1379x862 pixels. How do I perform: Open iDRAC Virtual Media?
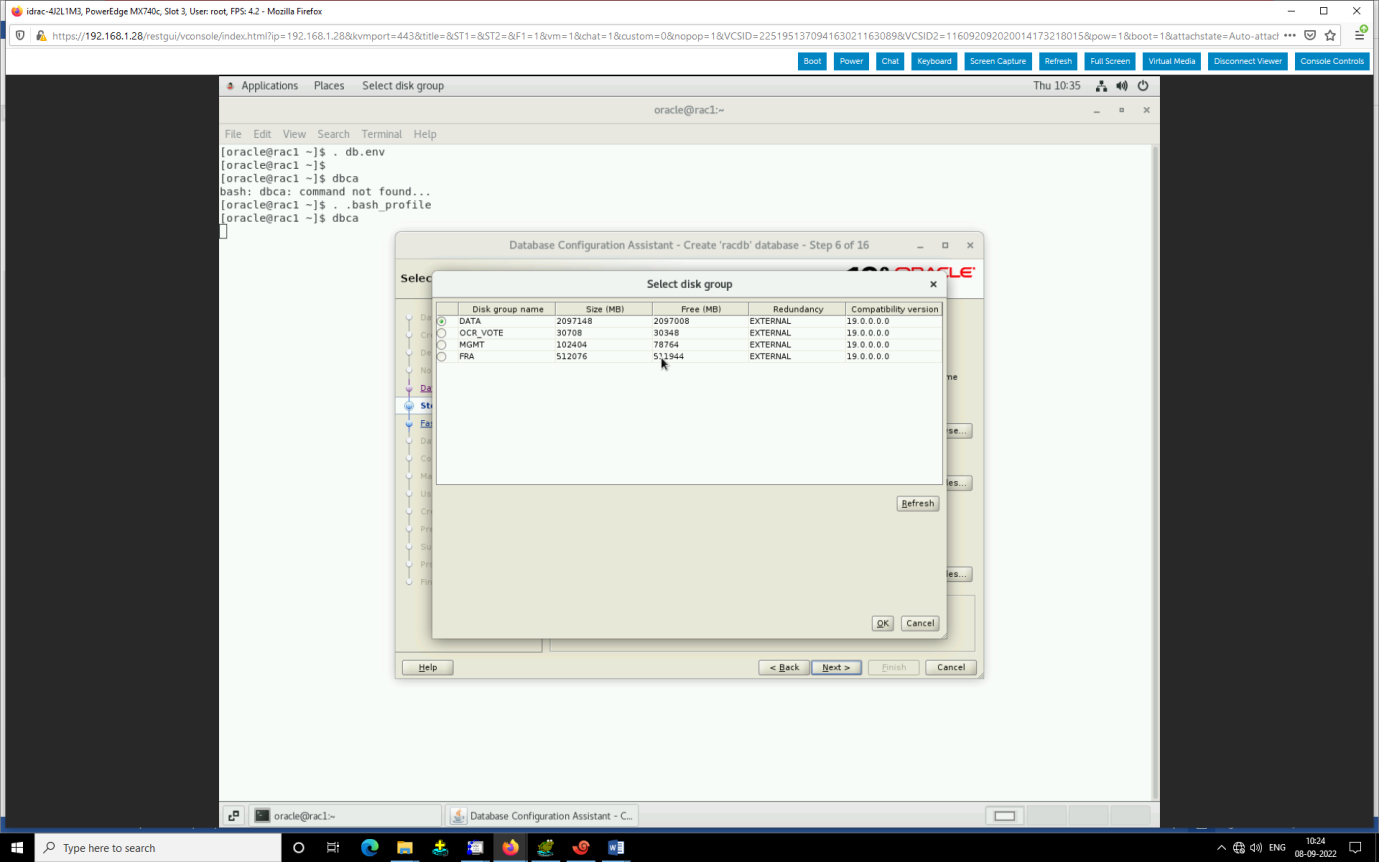point(1171,61)
